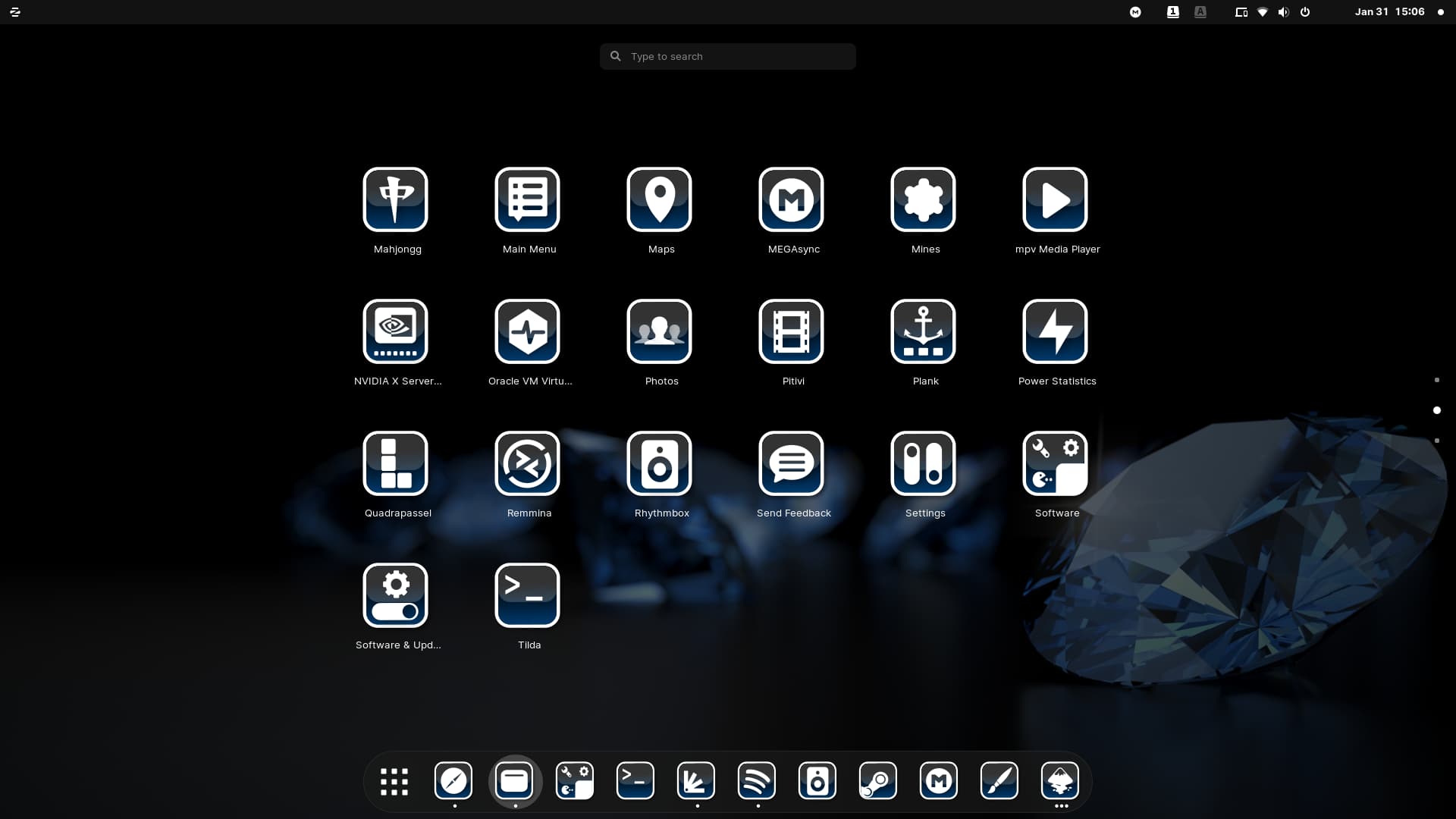Open mpv Media Player
Screen dimensions: 1456x819
pos(1056,199)
